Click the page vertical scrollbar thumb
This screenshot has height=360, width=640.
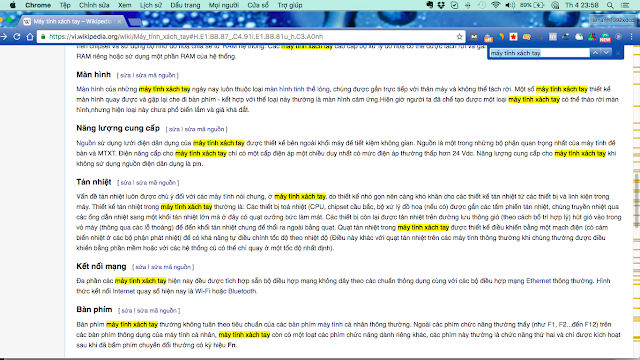636,200
